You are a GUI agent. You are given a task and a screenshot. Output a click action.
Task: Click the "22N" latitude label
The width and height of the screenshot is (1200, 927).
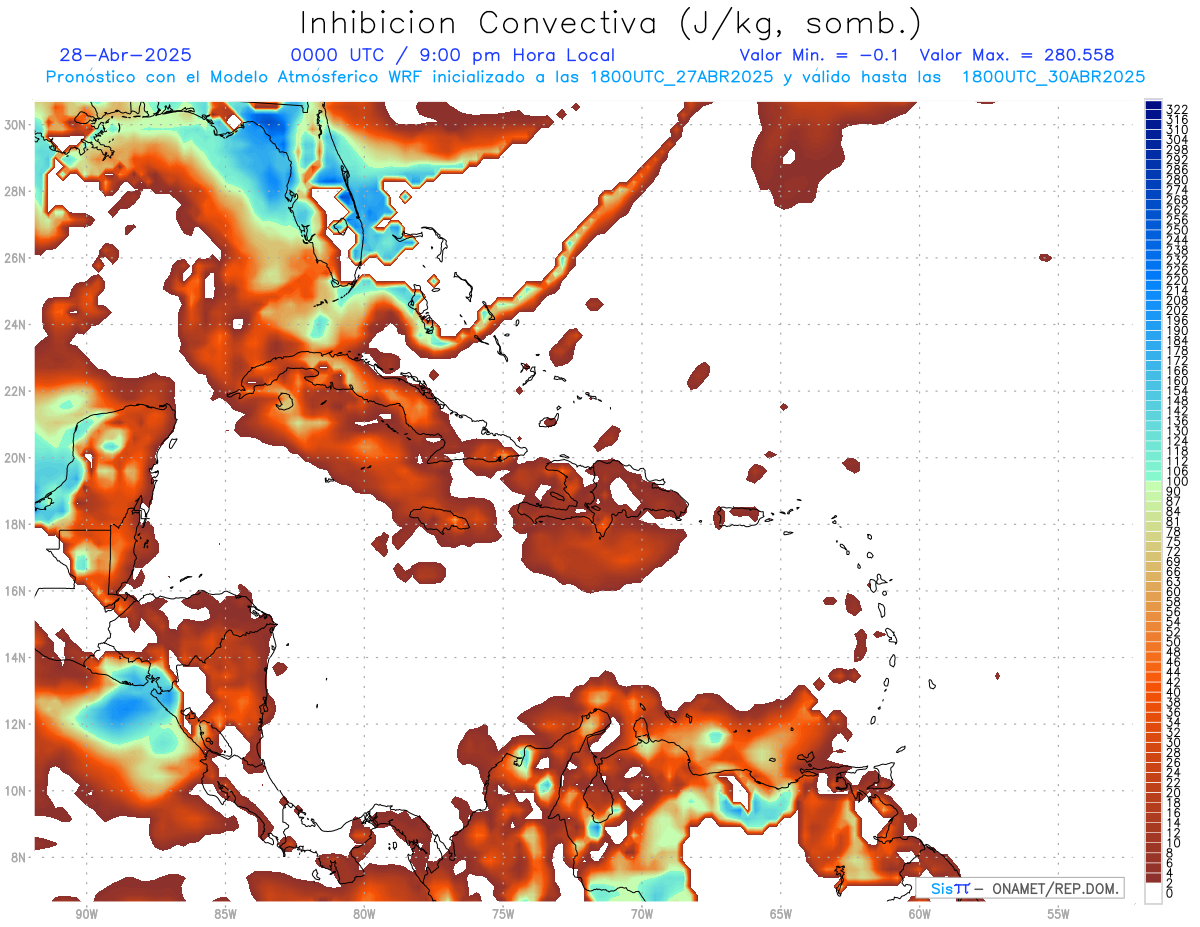pos(17,391)
